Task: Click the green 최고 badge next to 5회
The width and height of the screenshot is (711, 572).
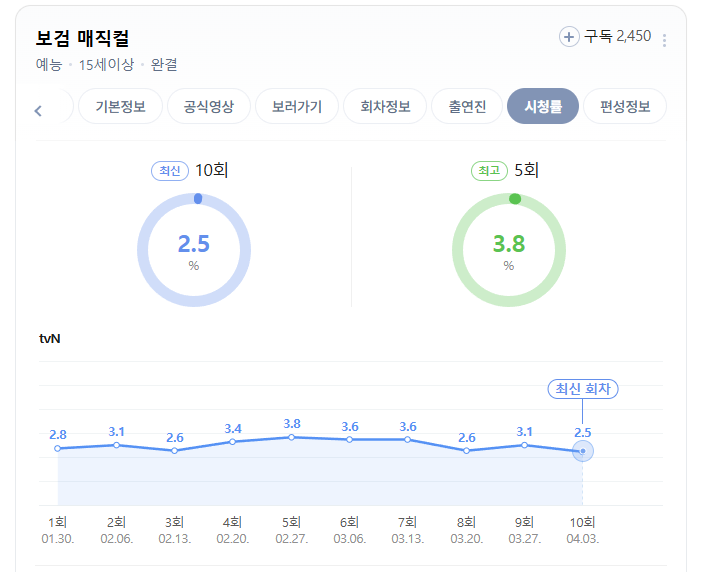Action: [x=489, y=171]
